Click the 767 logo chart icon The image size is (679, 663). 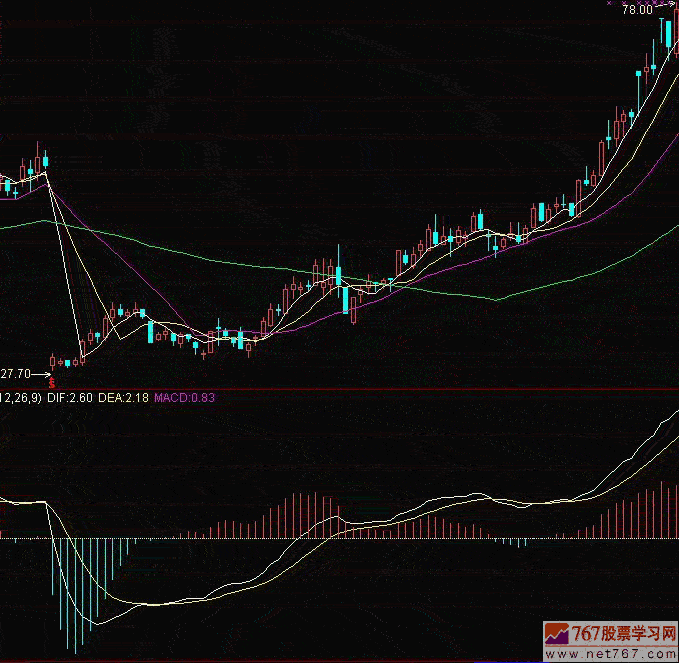coord(557,634)
